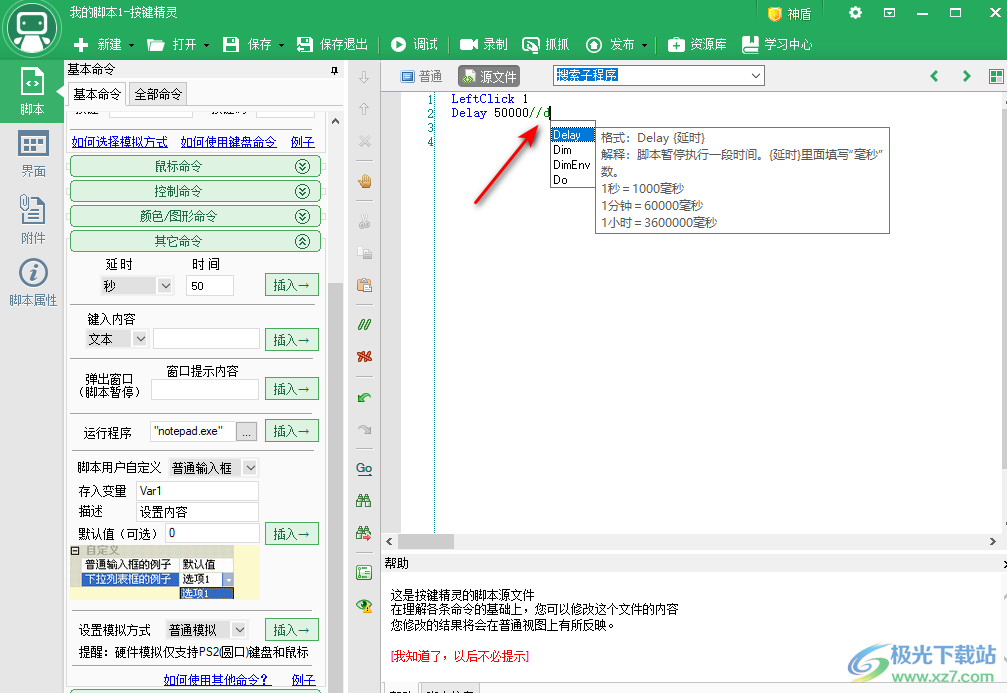The image size is (1007, 693).
Task: Open the 普通模拟 simulation mode dropdown
Action: coord(238,630)
